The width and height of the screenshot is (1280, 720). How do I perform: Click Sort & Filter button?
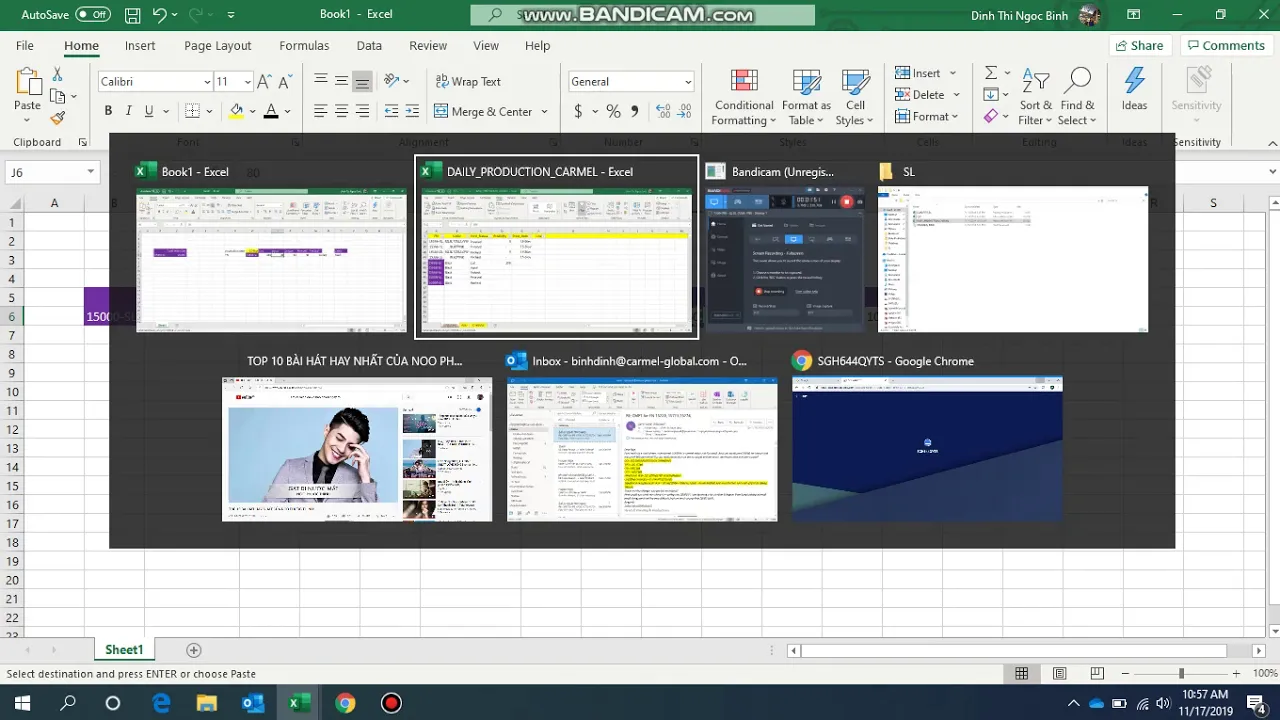[1036, 97]
